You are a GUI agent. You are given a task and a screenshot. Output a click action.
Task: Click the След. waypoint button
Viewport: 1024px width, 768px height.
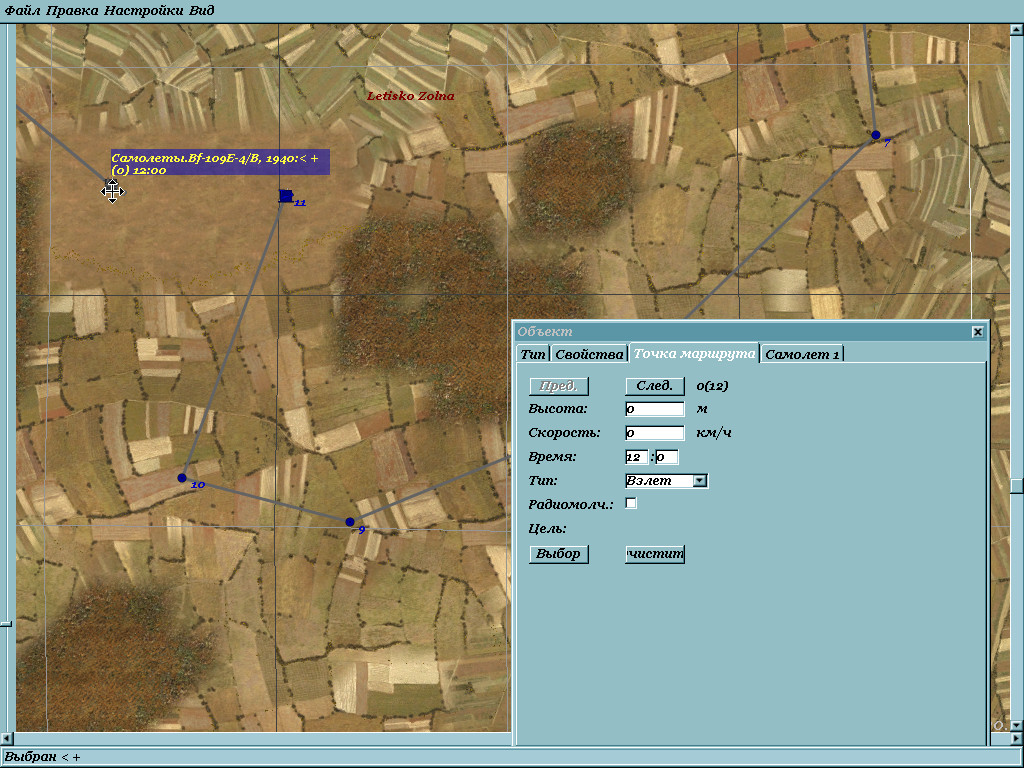(654, 386)
